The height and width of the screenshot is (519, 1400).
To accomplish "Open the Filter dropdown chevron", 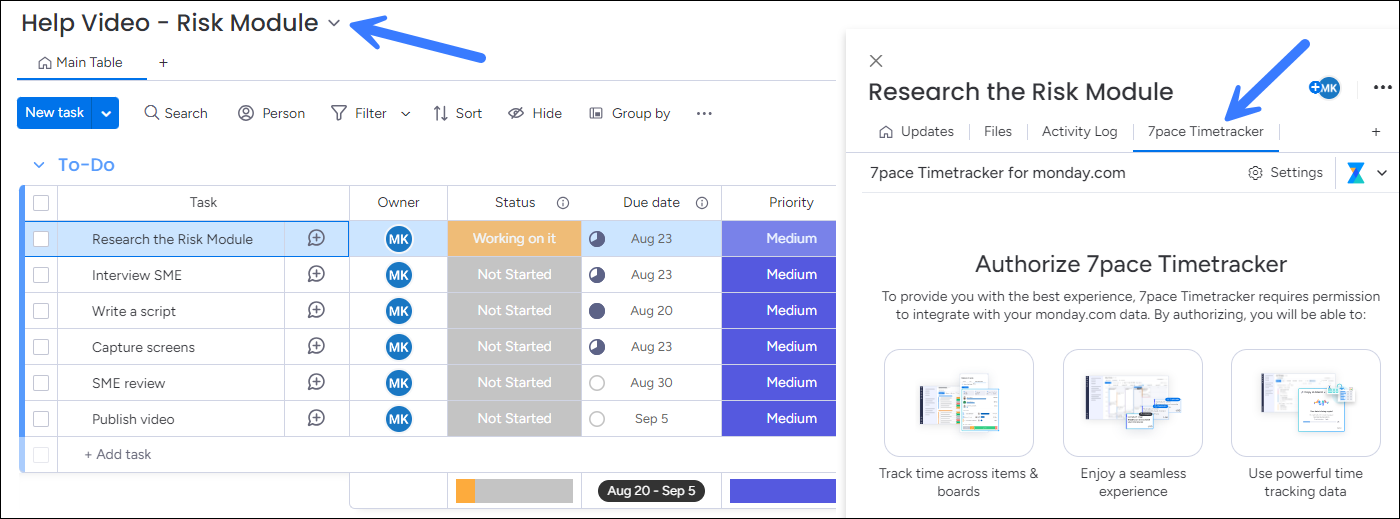I will (405, 114).
